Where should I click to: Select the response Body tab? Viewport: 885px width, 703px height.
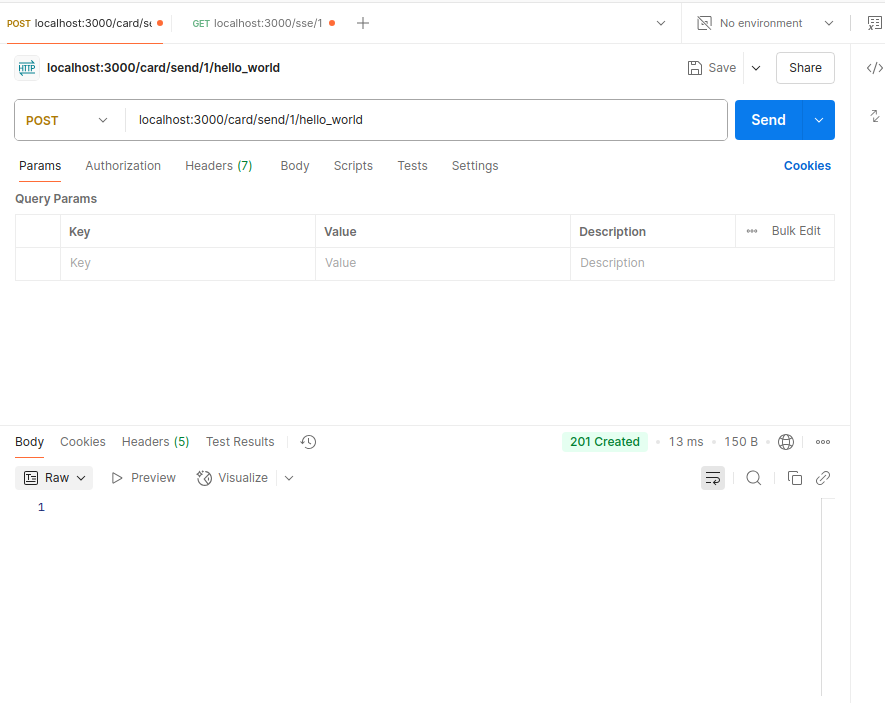[x=29, y=442]
